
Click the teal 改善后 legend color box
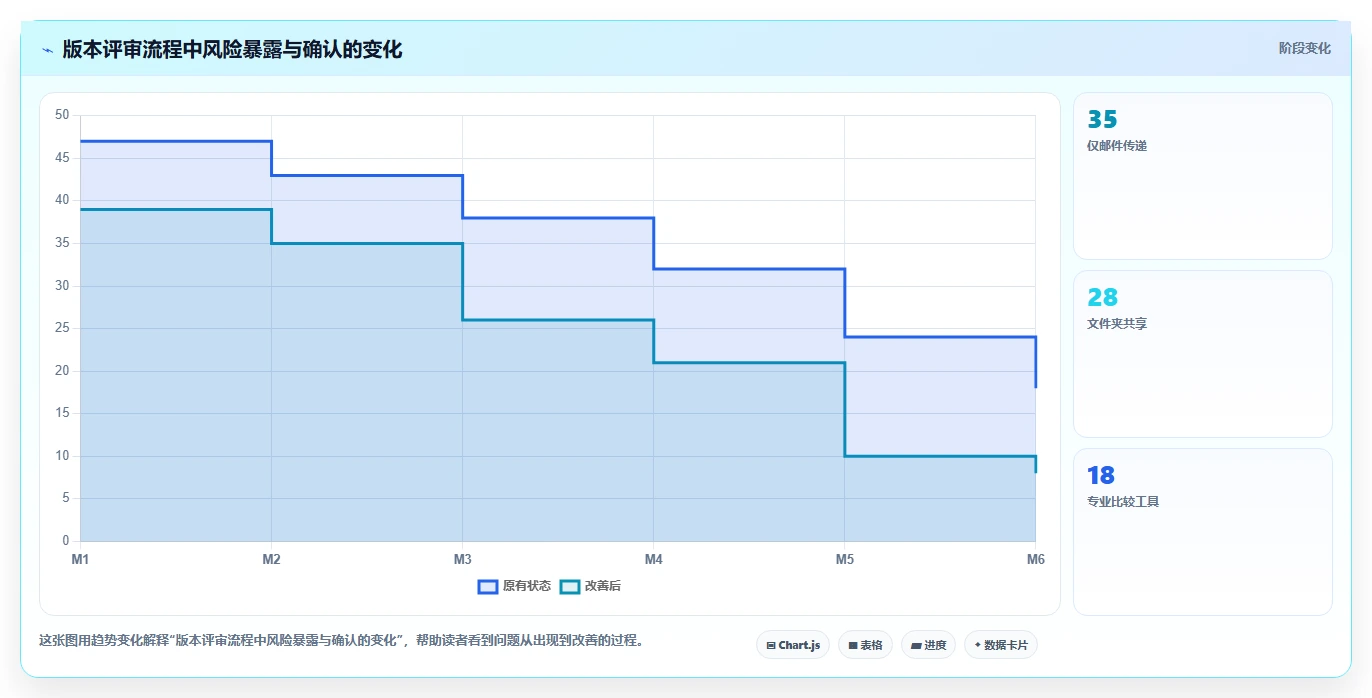coord(569,586)
